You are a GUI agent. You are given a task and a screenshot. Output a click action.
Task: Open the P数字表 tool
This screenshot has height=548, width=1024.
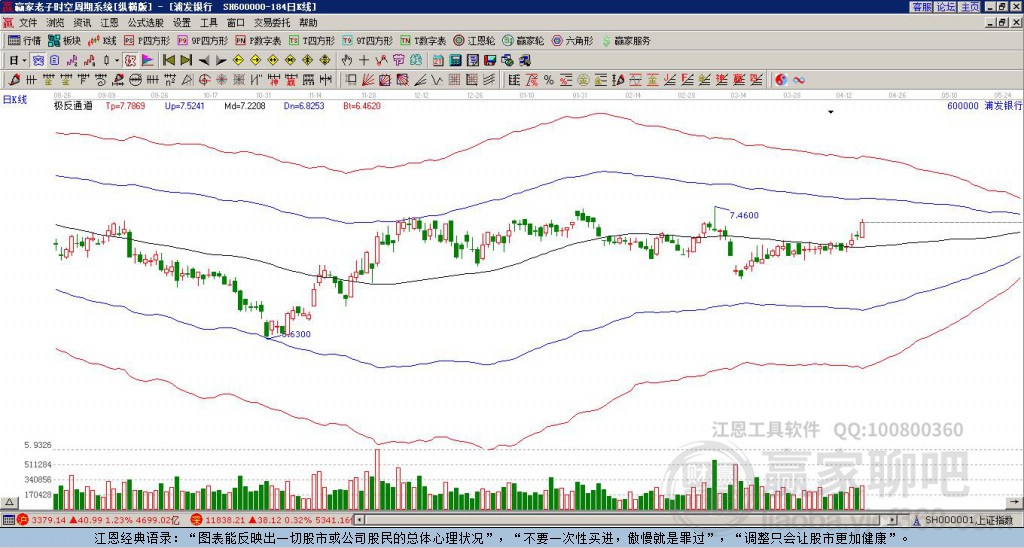[258, 40]
